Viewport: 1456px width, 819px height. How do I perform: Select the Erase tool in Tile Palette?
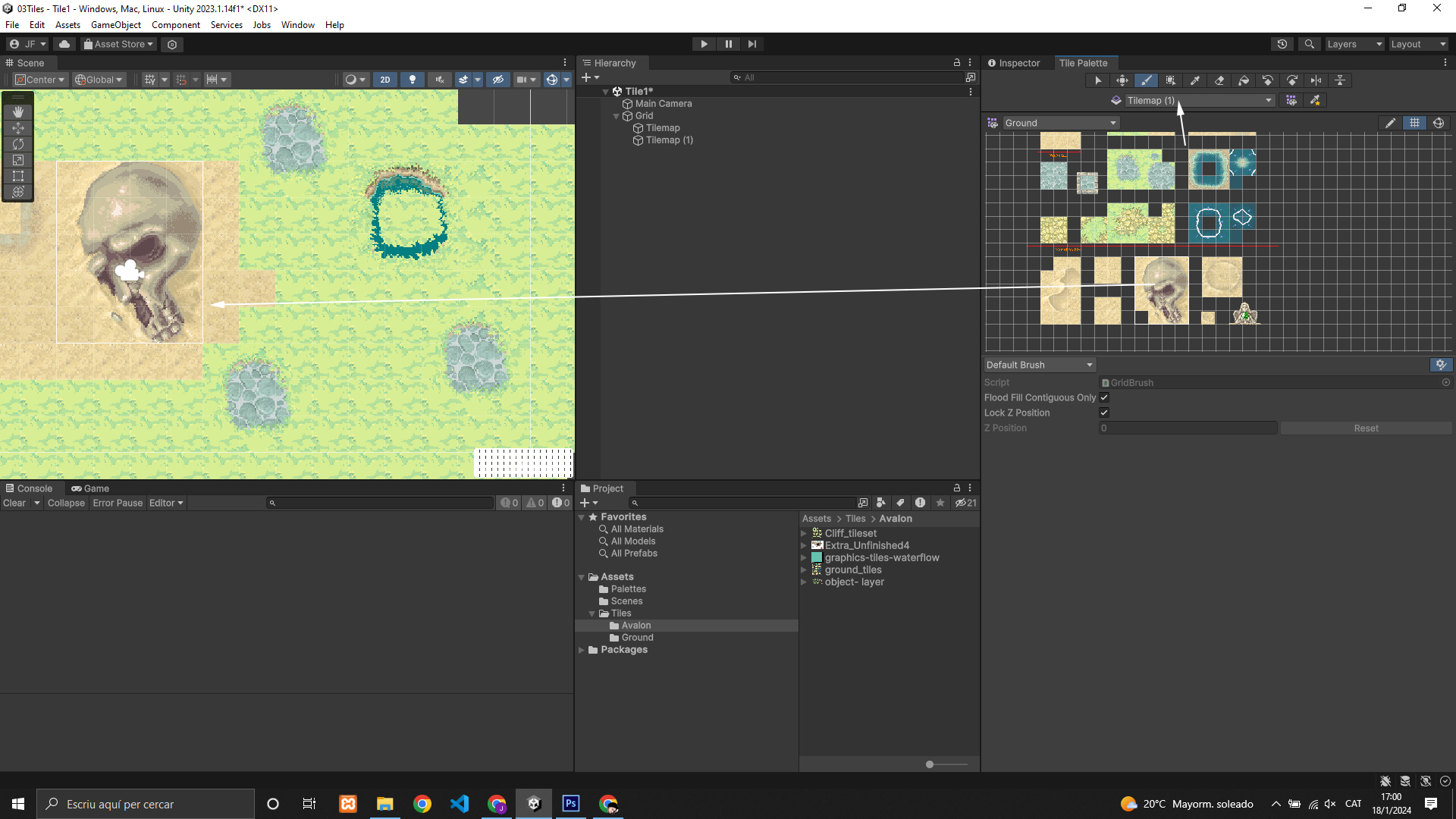click(1219, 80)
